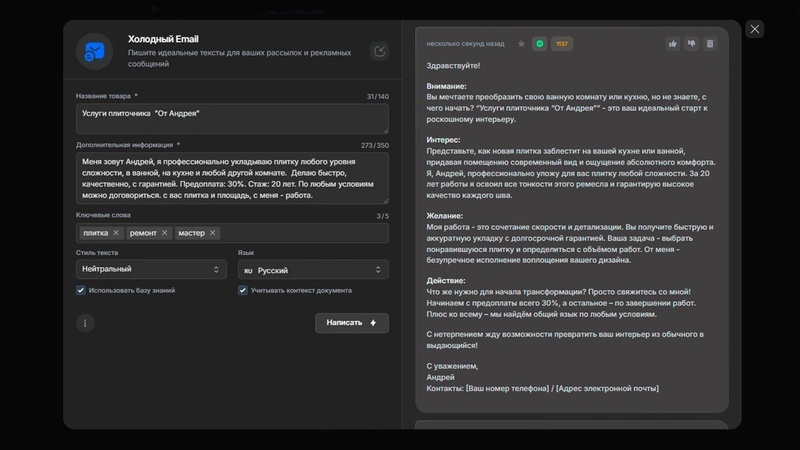Delete the generated email with trash icon
This screenshot has width=800, height=450.
click(x=710, y=44)
